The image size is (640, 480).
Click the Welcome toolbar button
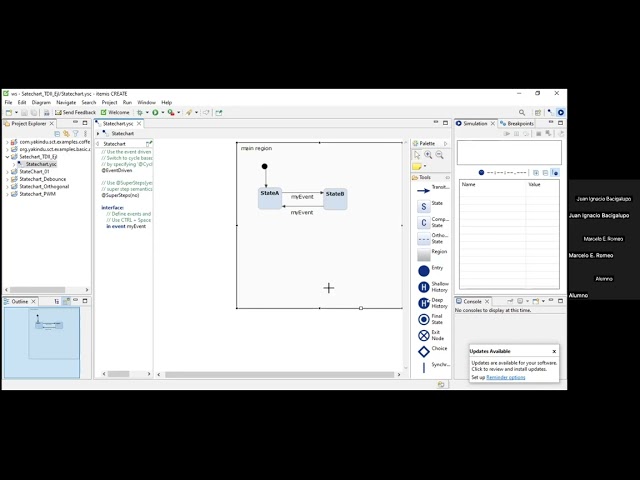[115, 113]
